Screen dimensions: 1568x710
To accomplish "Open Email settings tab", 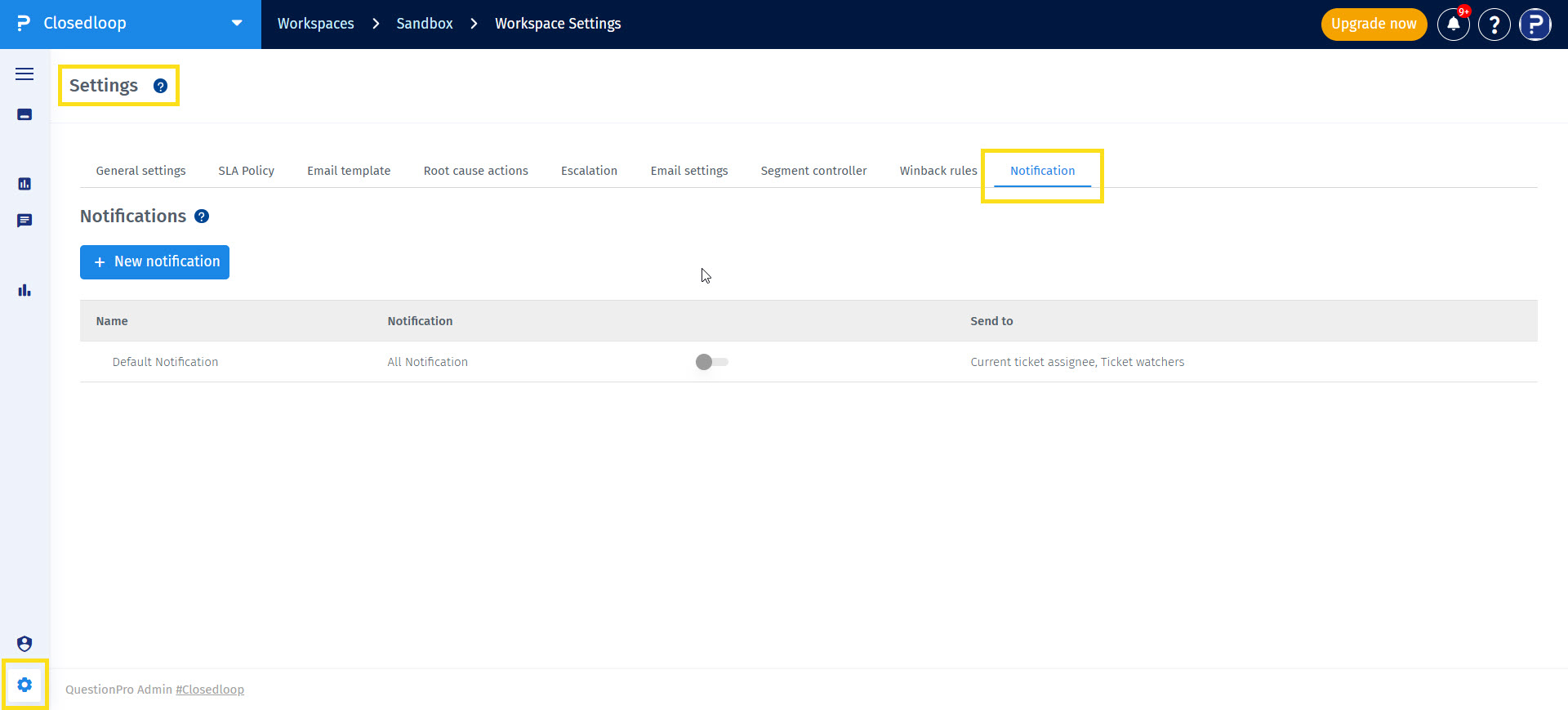I will pos(689,171).
